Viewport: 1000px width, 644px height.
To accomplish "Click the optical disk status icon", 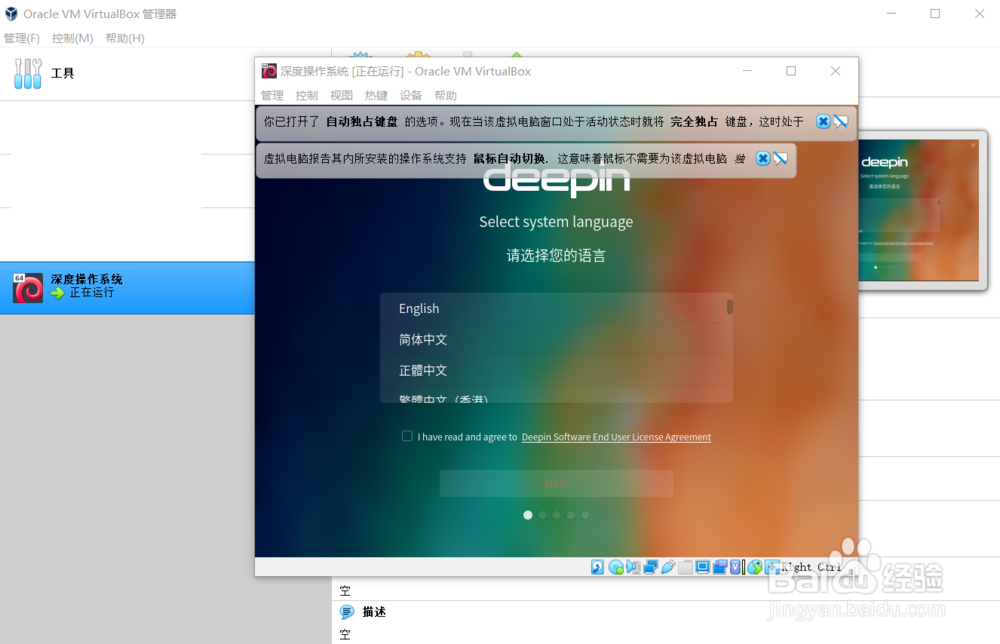I will [x=616, y=567].
